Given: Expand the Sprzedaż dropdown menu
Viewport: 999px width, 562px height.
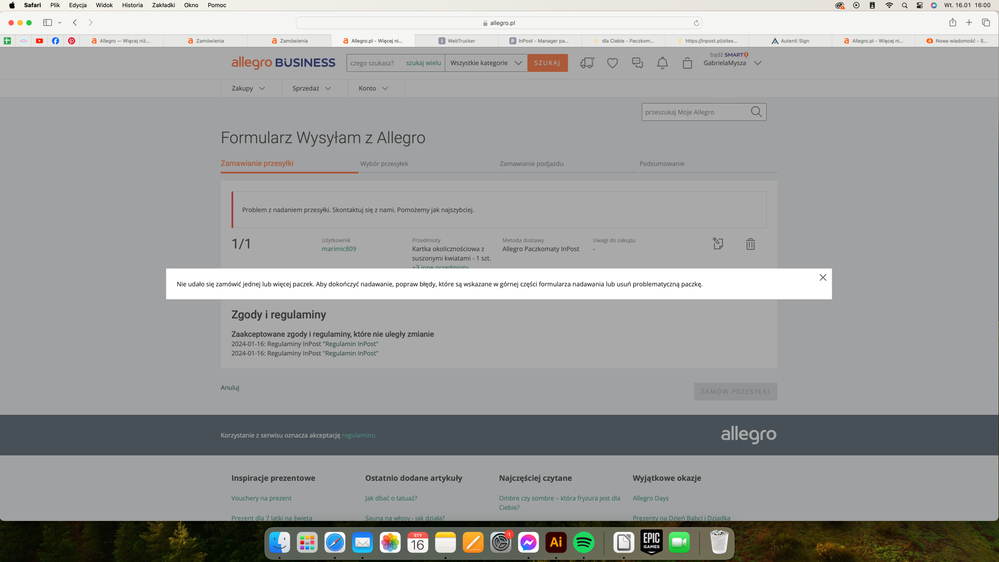Looking at the screenshot, I should (312, 89).
